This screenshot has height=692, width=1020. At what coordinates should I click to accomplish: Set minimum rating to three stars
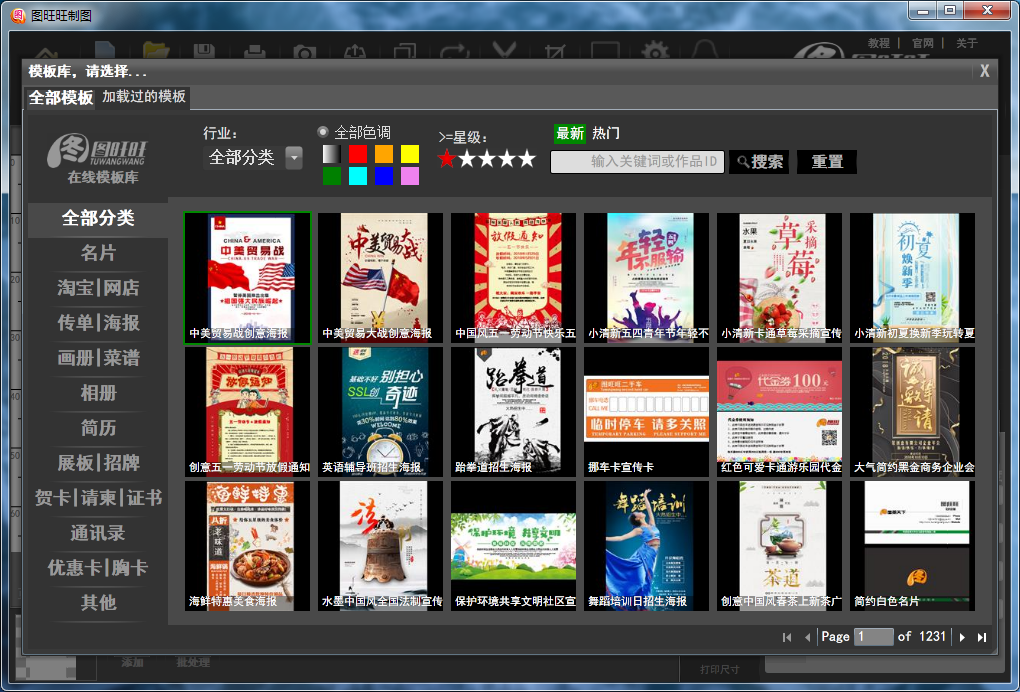pyautogui.click(x=487, y=159)
